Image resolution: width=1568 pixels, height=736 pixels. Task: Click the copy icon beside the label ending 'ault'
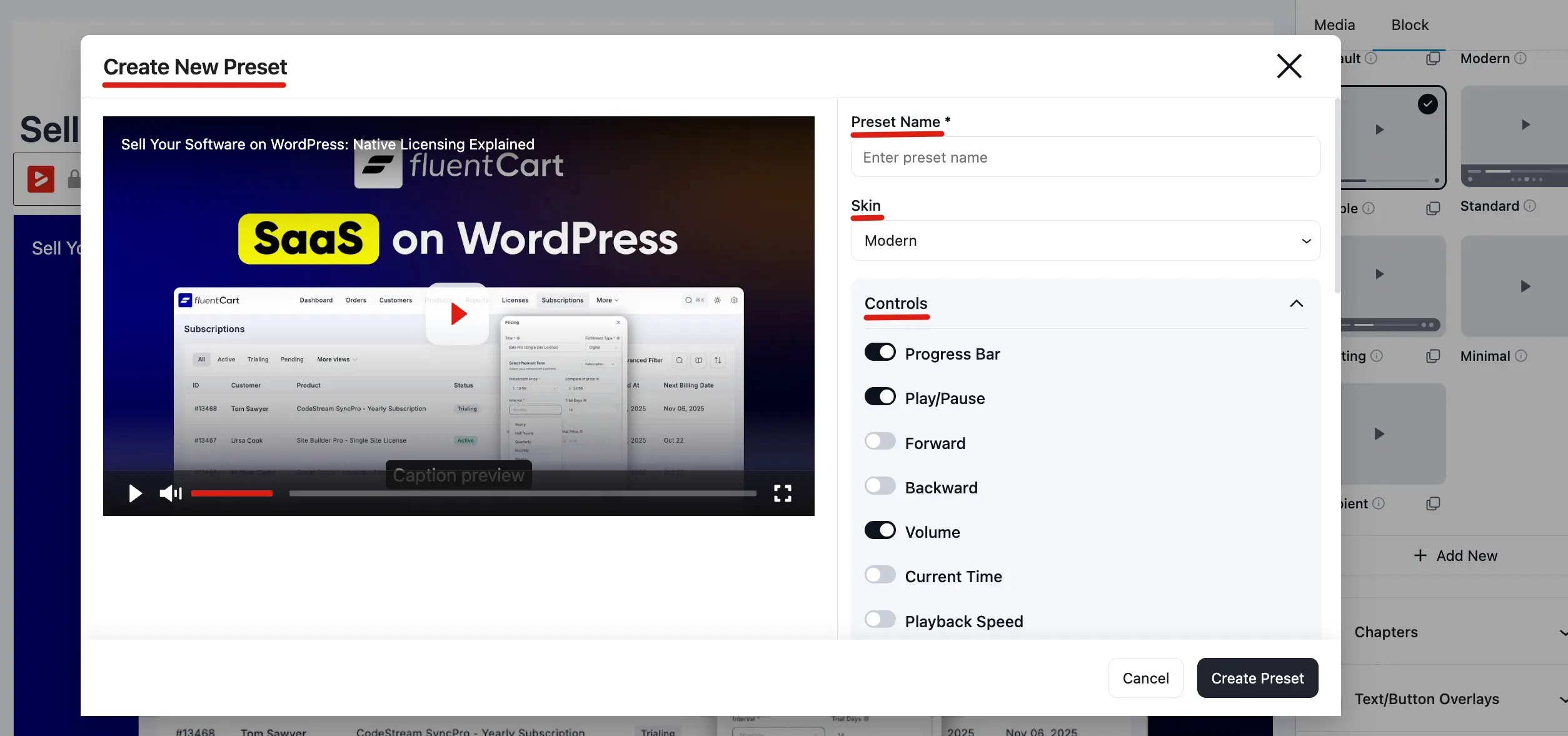pos(1433,58)
